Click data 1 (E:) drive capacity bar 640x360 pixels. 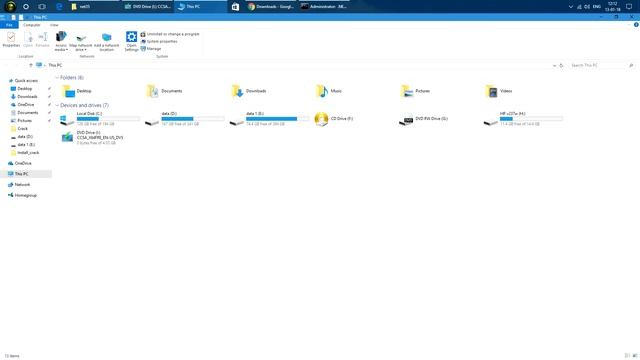pyautogui.click(x=278, y=119)
